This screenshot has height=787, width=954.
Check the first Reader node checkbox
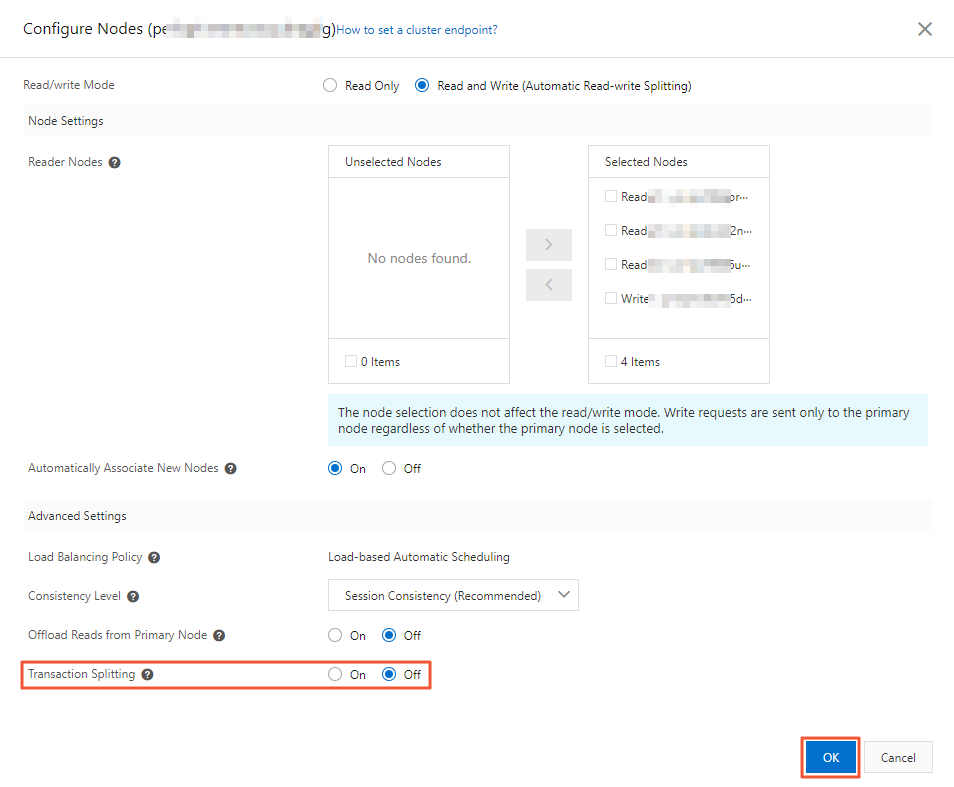pyautogui.click(x=611, y=196)
